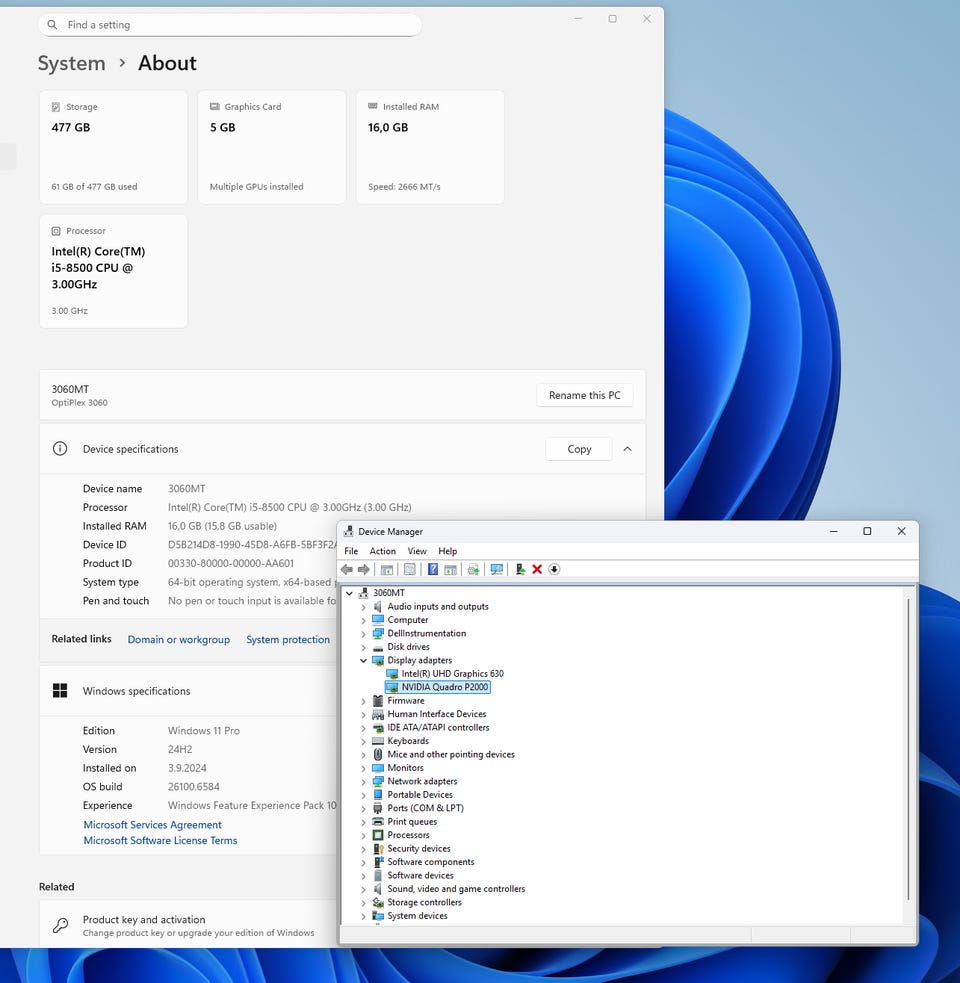Screen dimensions: 960x983
Task: Click update driver icon left of red X
Action: click(520, 569)
